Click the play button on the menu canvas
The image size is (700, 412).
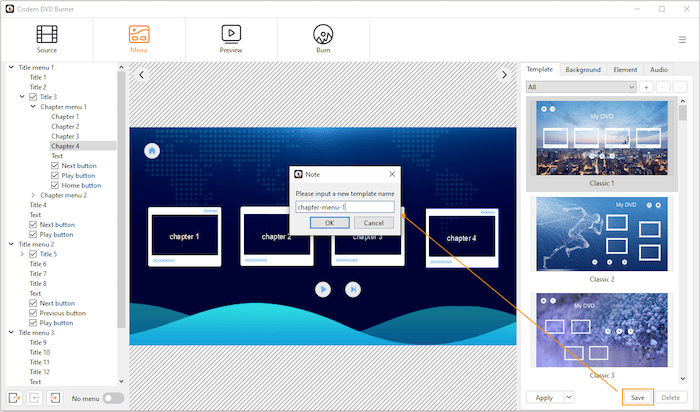point(323,289)
